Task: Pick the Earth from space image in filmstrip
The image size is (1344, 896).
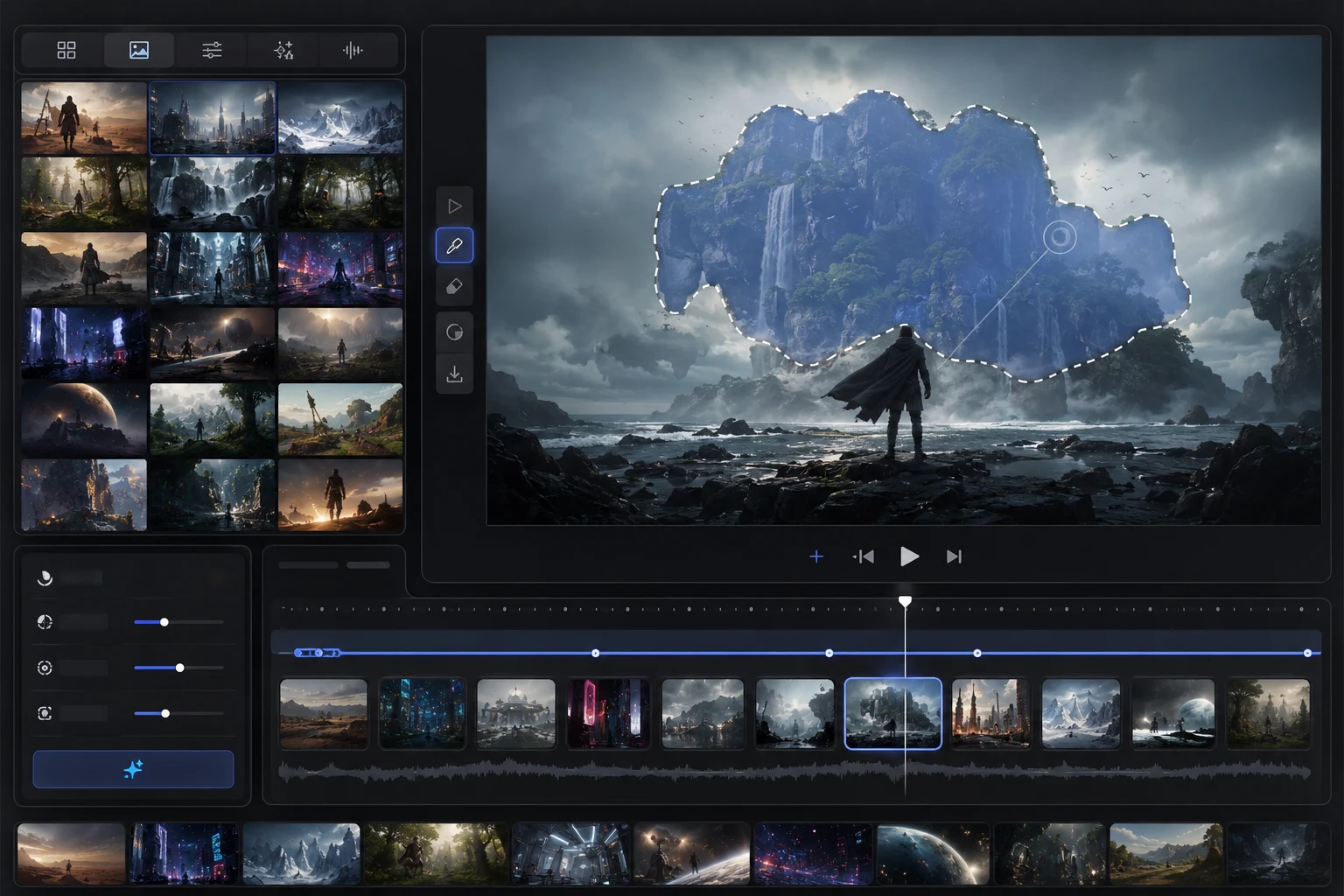Action: point(933,854)
